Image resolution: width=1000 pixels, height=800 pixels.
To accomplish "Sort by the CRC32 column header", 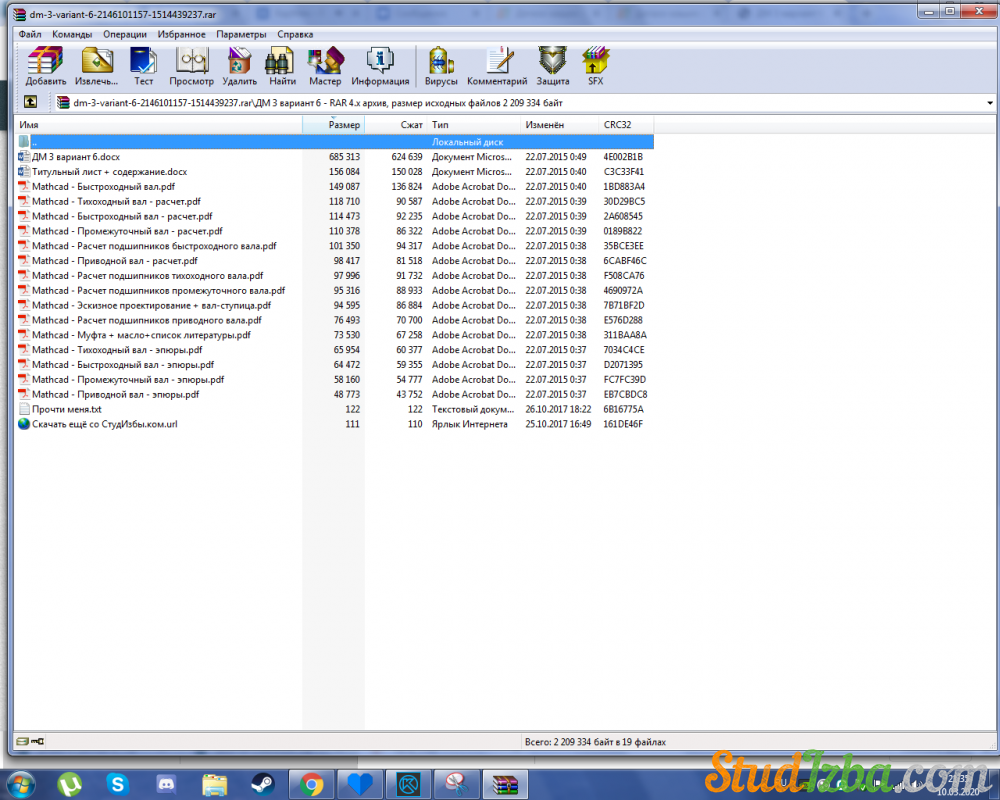I will coord(626,124).
